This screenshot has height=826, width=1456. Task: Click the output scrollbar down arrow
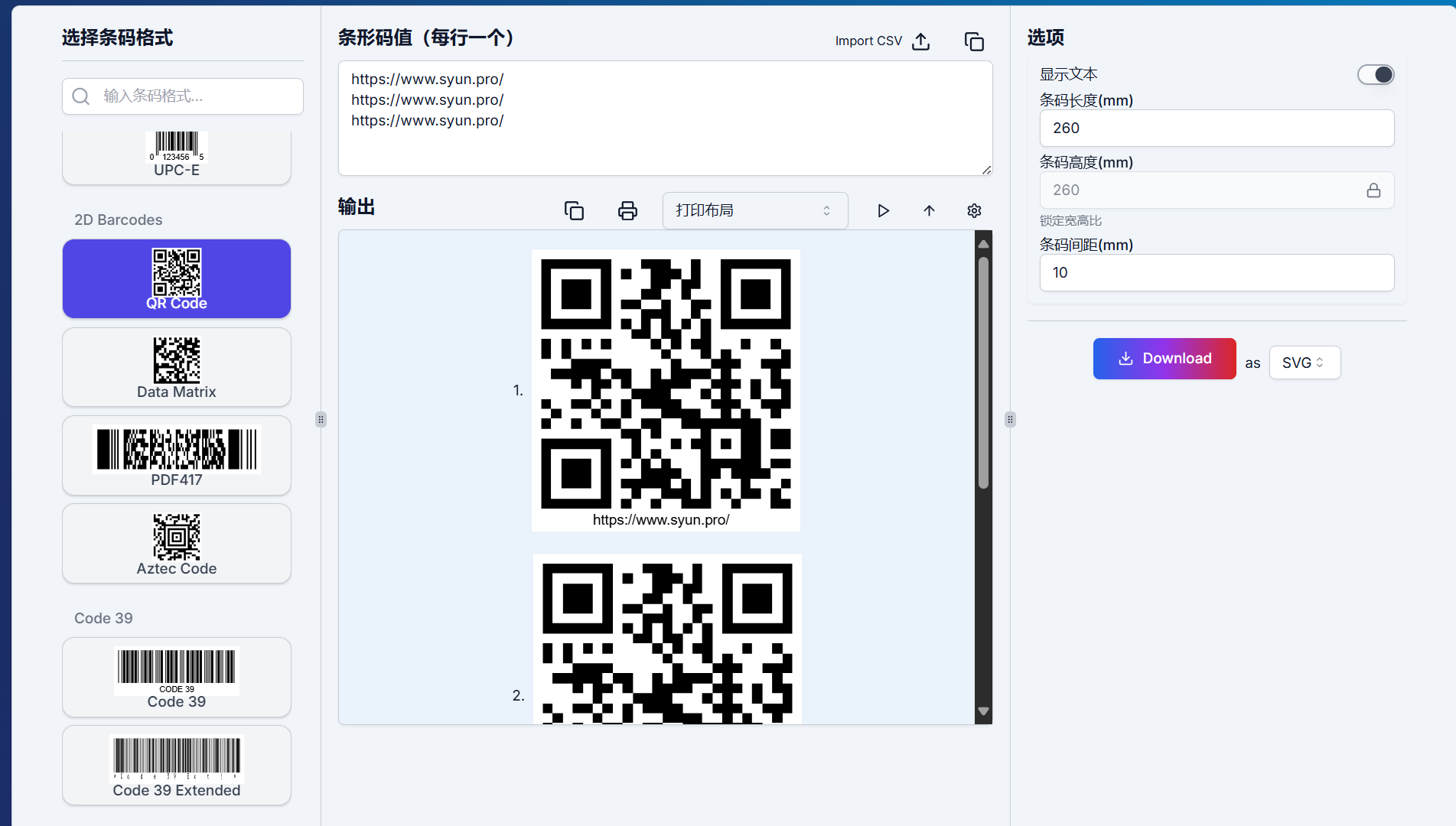(x=984, y=711)
